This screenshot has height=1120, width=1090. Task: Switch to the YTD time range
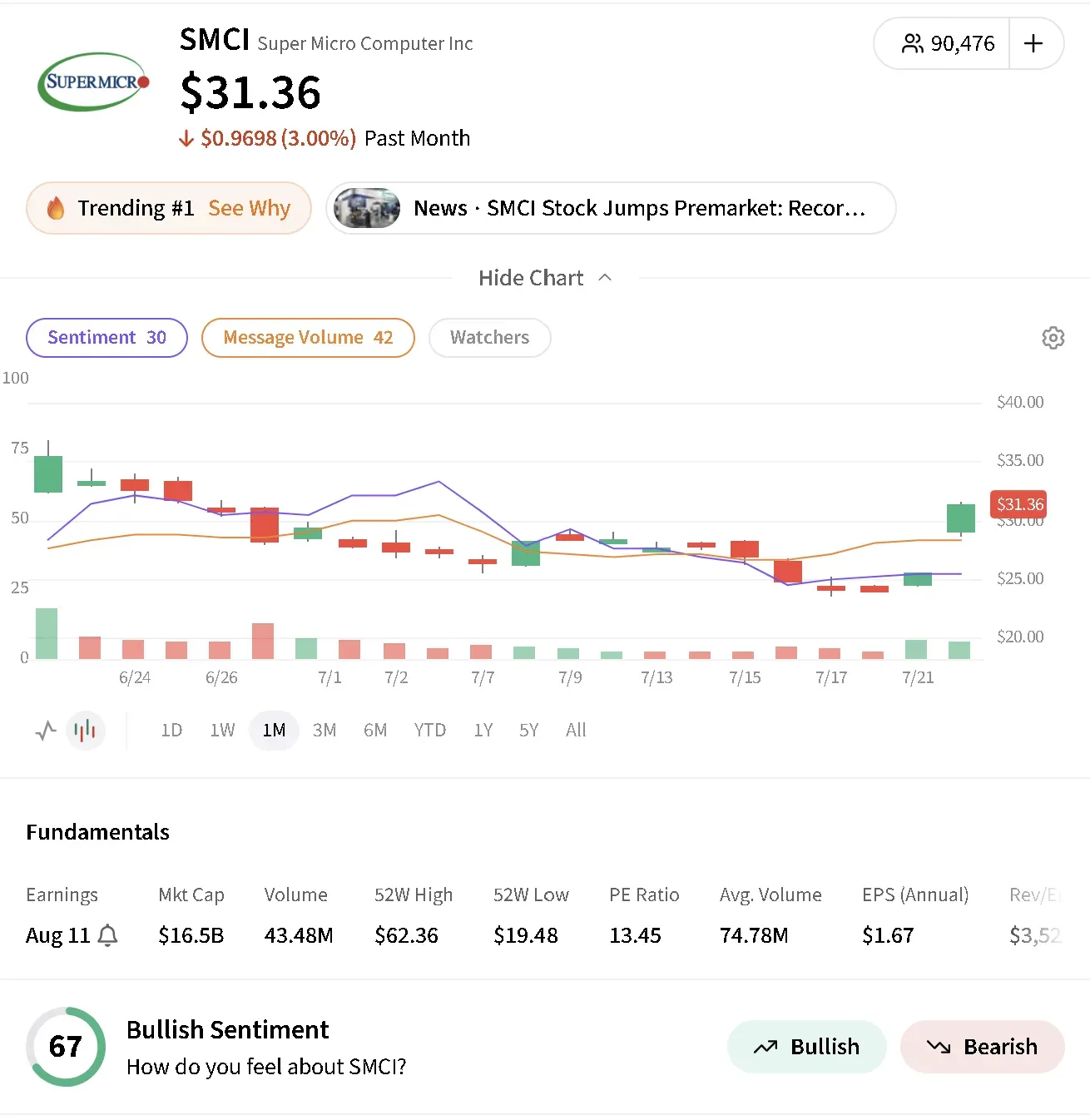click(x=430, y=731)
